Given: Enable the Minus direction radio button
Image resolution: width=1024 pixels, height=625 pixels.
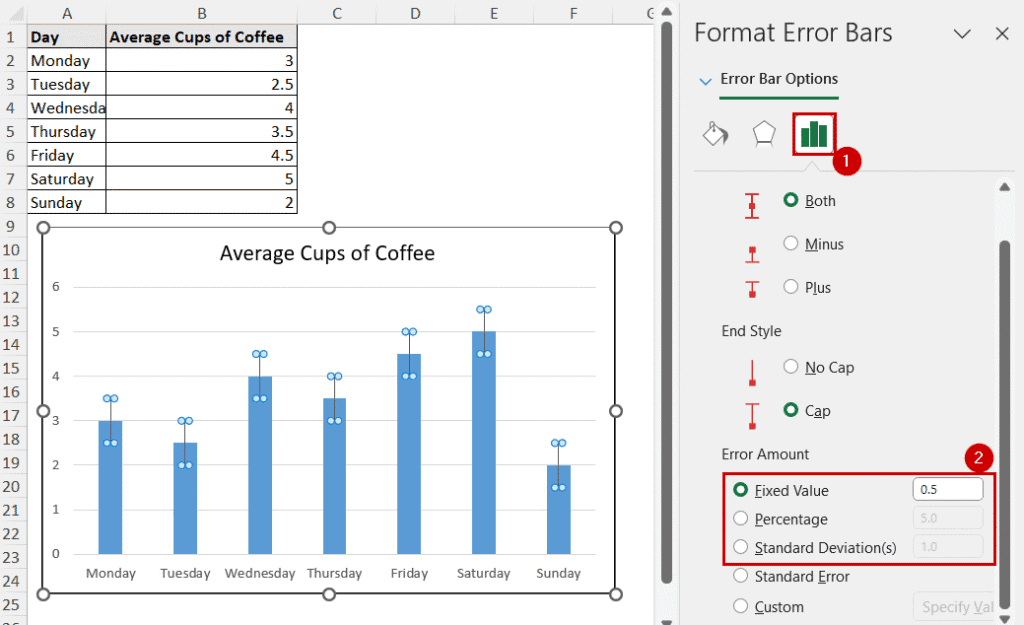Looking at the screenshot, I should click(790, 243).
